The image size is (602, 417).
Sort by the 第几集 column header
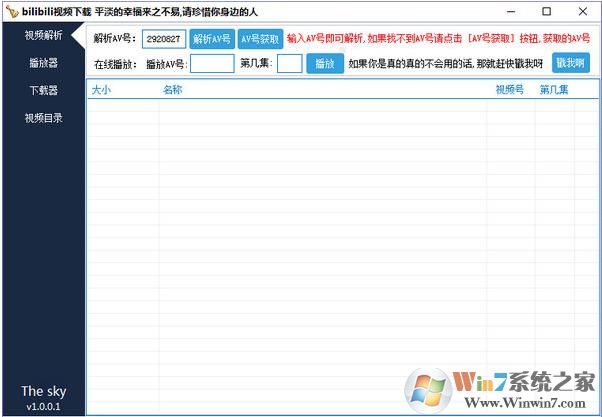(554, 90)
